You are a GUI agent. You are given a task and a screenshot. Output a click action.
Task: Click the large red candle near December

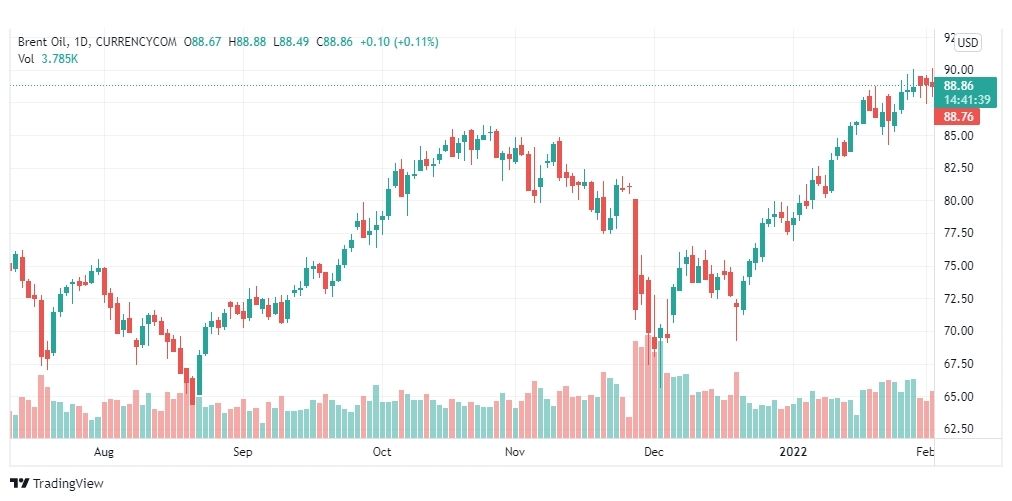pyautogui.click(x=636, y=255)
